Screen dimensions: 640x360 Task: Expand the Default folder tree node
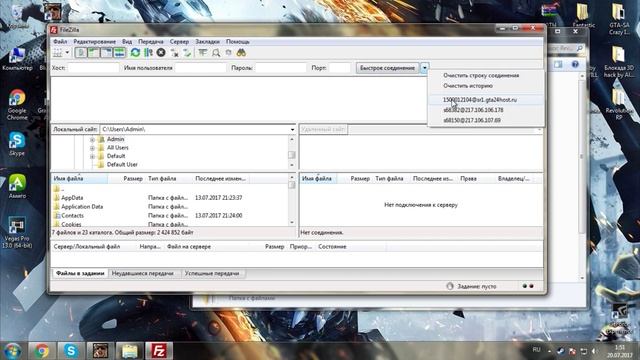[x=92, y=156]
